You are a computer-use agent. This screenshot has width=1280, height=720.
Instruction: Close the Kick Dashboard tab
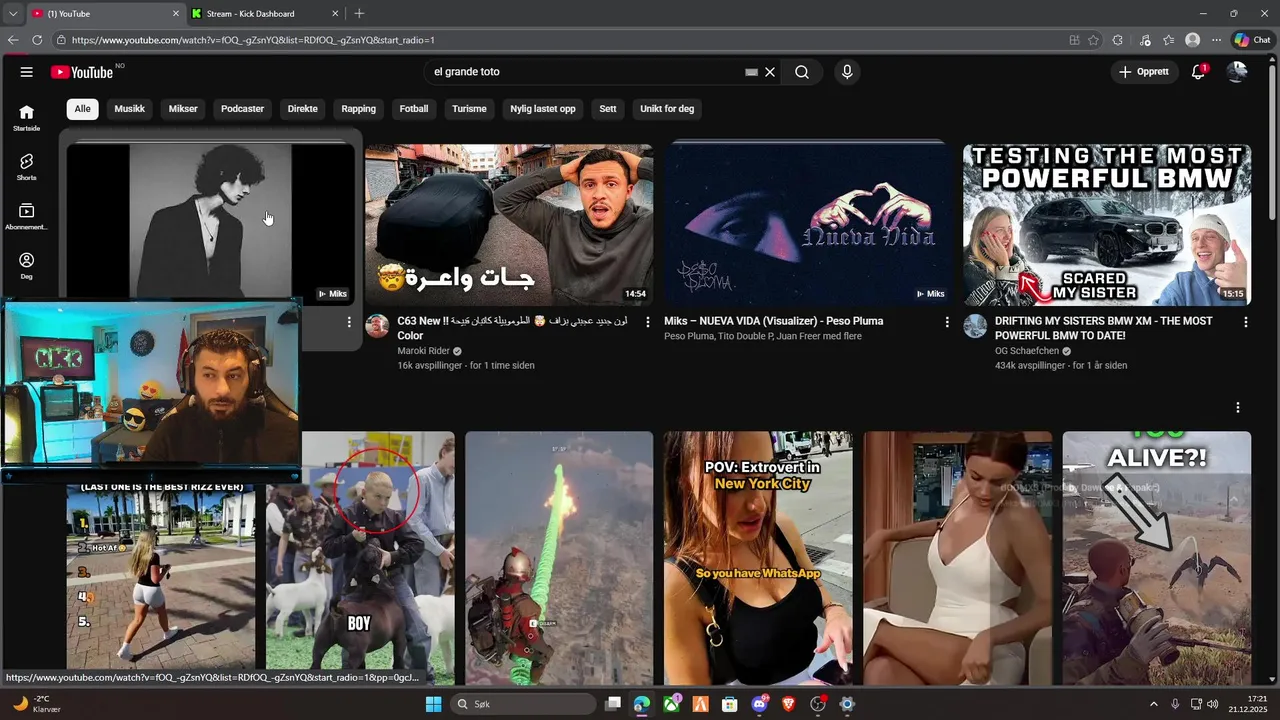point(335,14)
